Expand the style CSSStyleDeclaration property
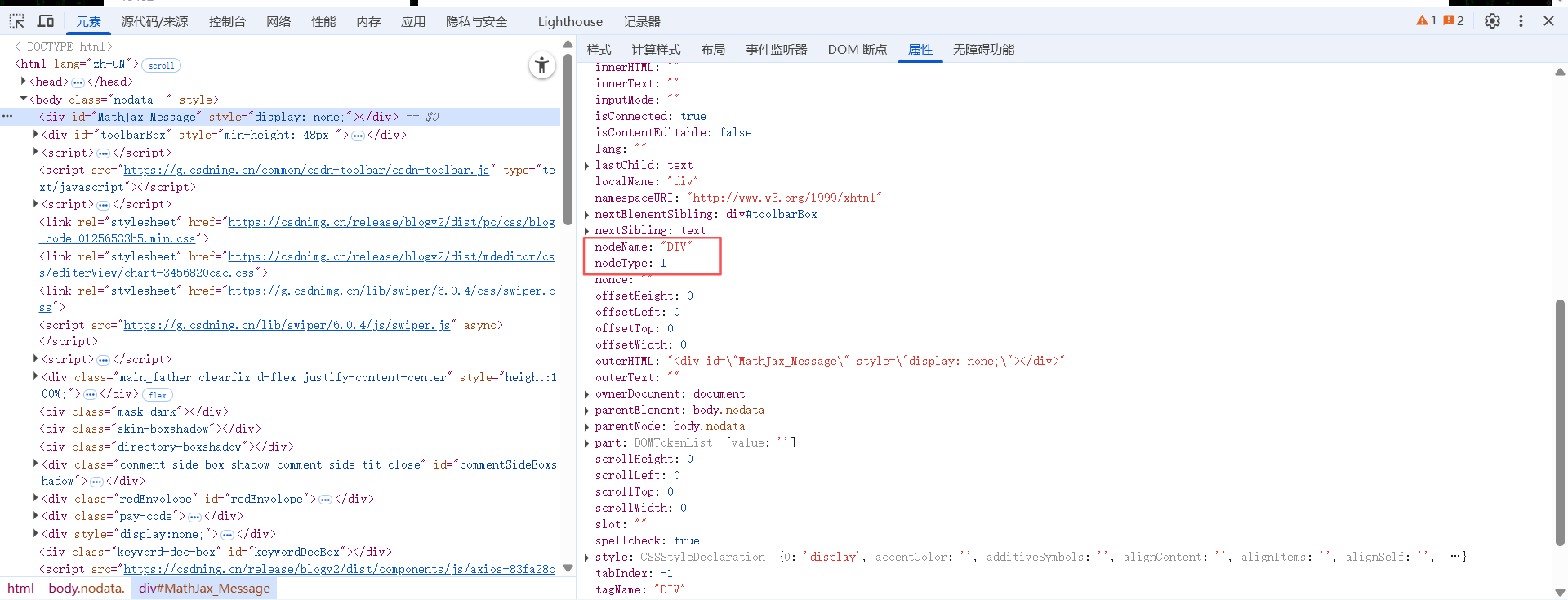The height and width of the screenshot is (600, 1568). (x=587, y=558)
